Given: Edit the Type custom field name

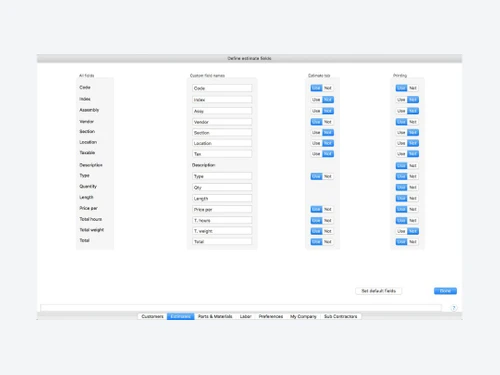Looking at the screenshot, I should [222, 176].
